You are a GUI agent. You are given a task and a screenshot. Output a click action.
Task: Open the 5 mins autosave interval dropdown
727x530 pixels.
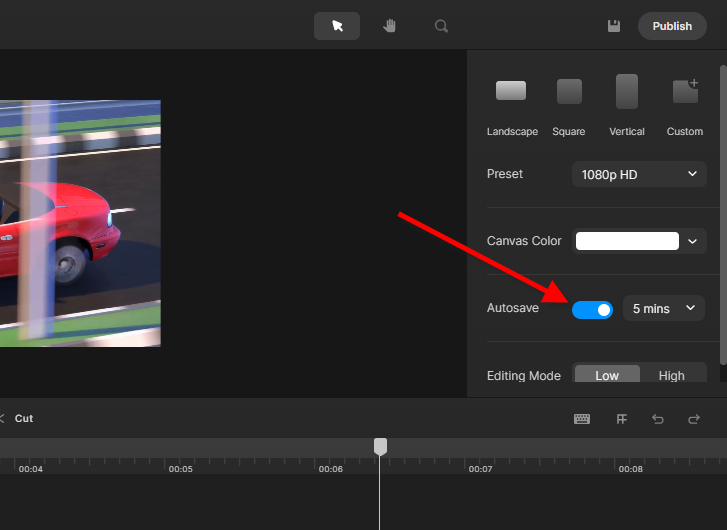coord(663,308)
